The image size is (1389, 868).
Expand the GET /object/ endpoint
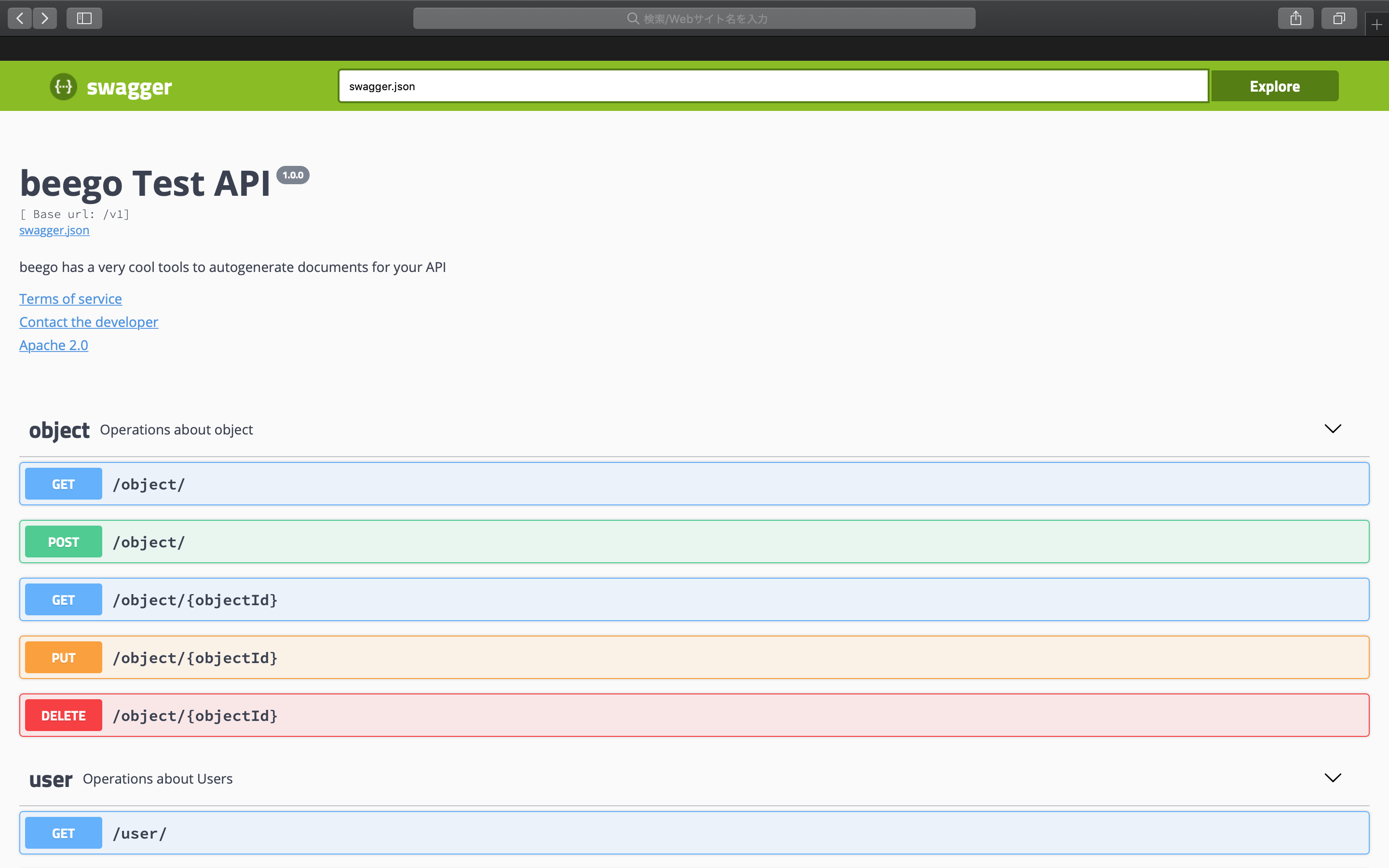[694, 484]
